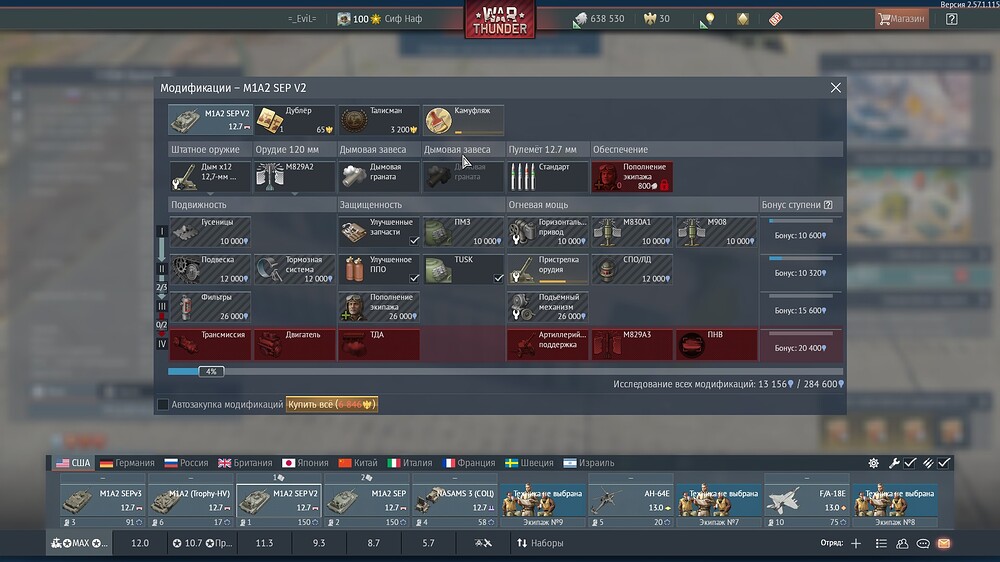Screen dimensions: 1000x562
Task: Select the Пристрелка орудия modification
Action: point(547,269)
